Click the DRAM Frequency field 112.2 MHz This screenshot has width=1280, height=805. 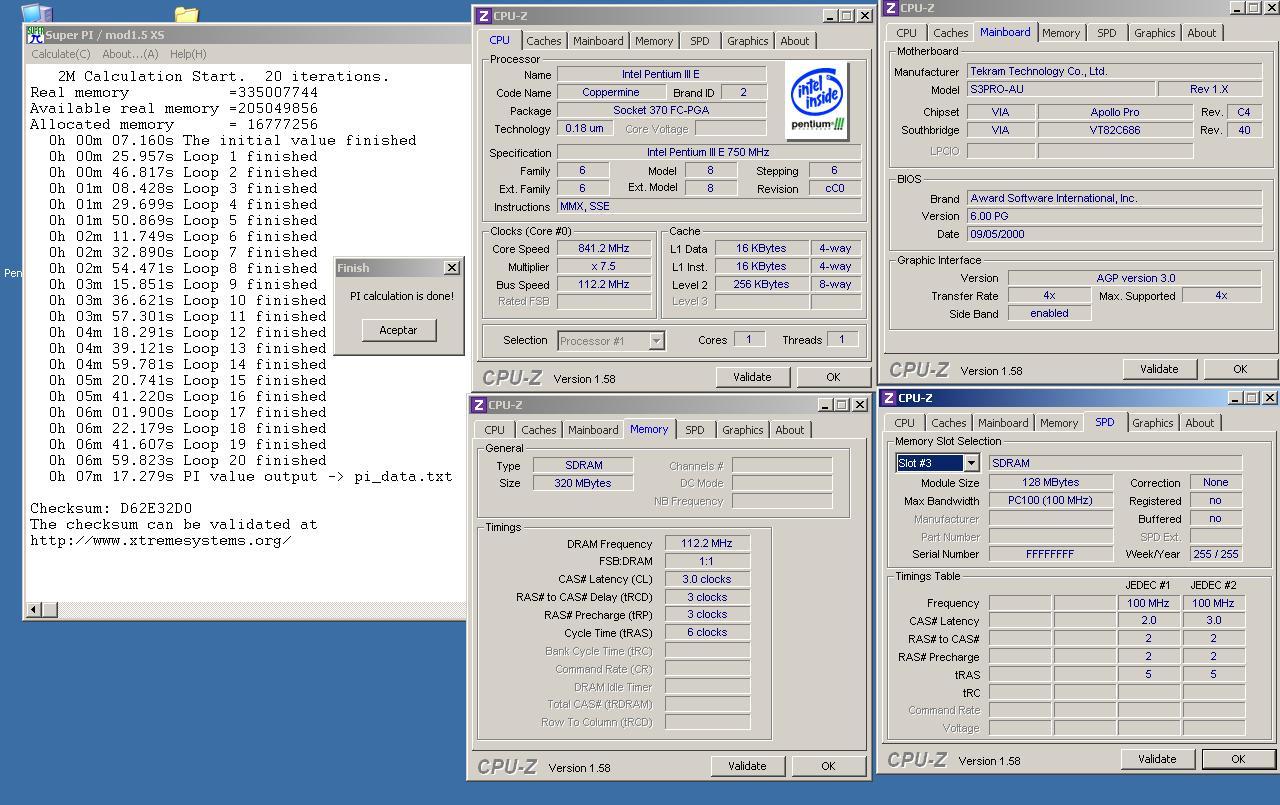pyautogui.click(x=707, y=544)
